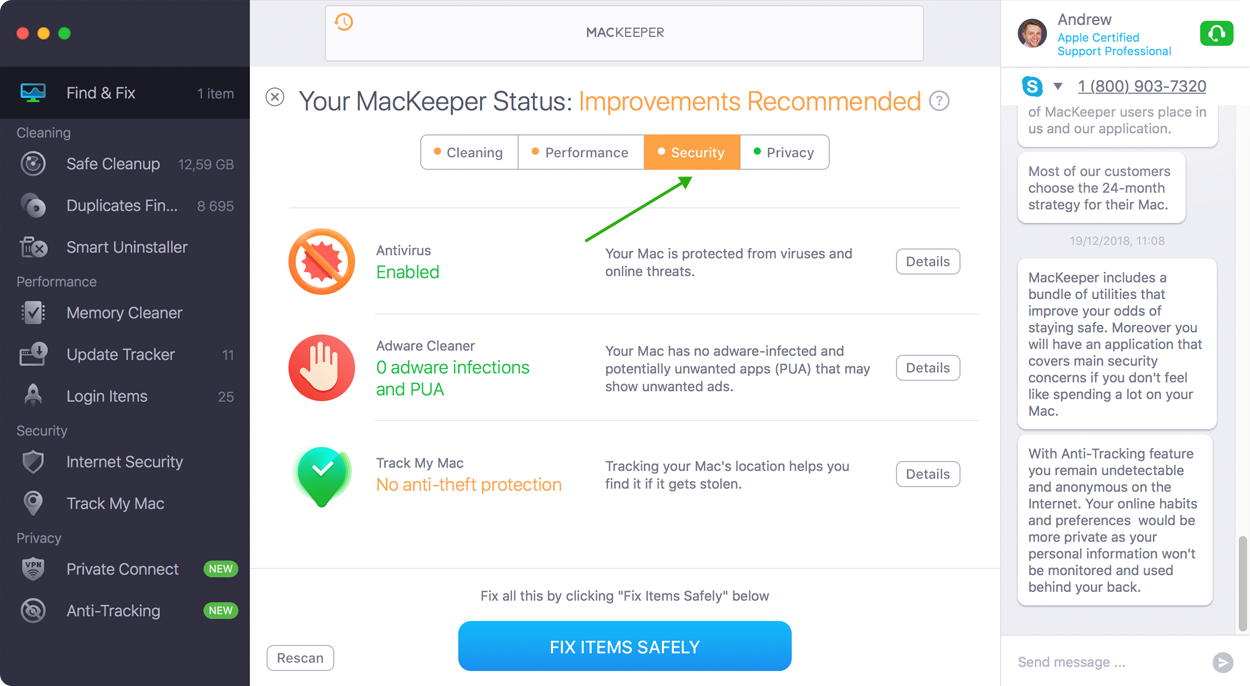Click the Rescan button

click(x=300, y=658)
